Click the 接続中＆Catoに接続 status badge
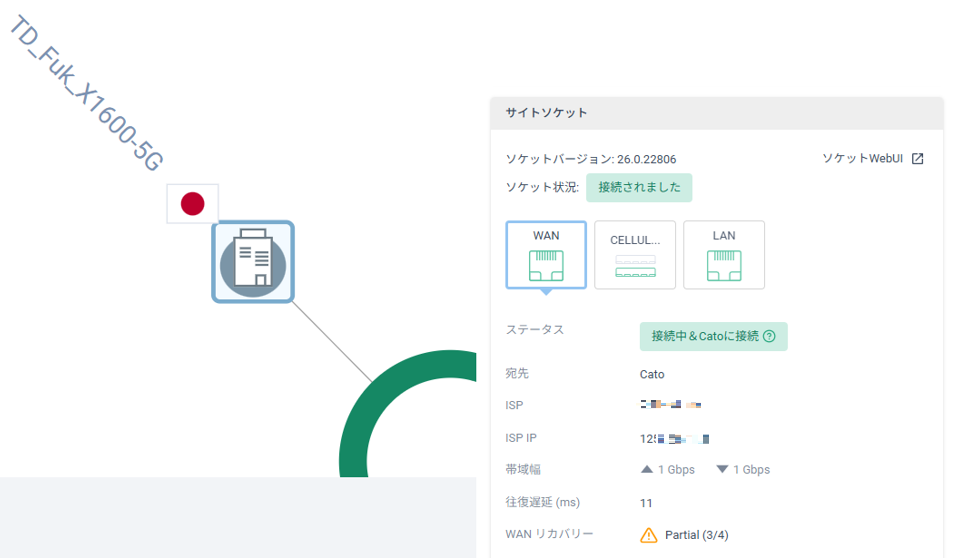The width and height of the screenshot is (971, 558). (713, 336)
